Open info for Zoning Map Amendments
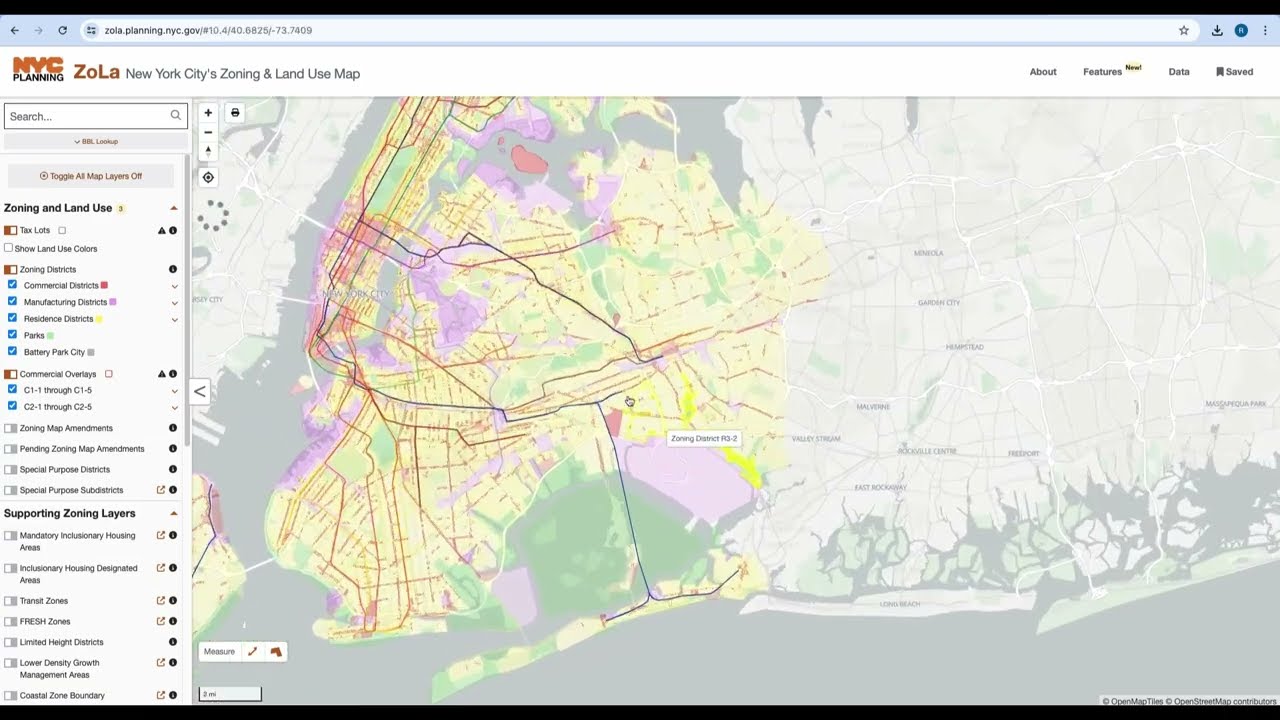Viewport: 1280px width, 720px height. coord(173,428)
